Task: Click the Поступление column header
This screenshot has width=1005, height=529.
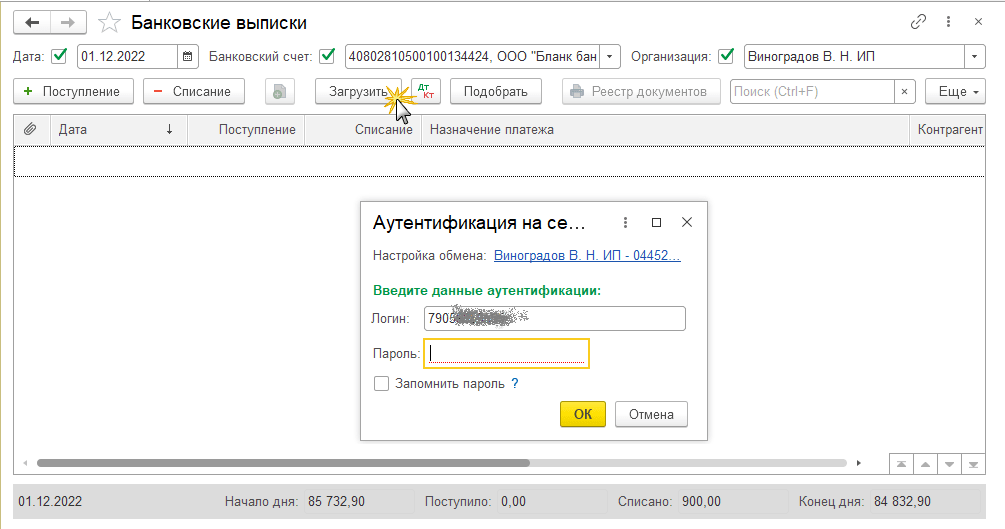Action: coord(246,130)
